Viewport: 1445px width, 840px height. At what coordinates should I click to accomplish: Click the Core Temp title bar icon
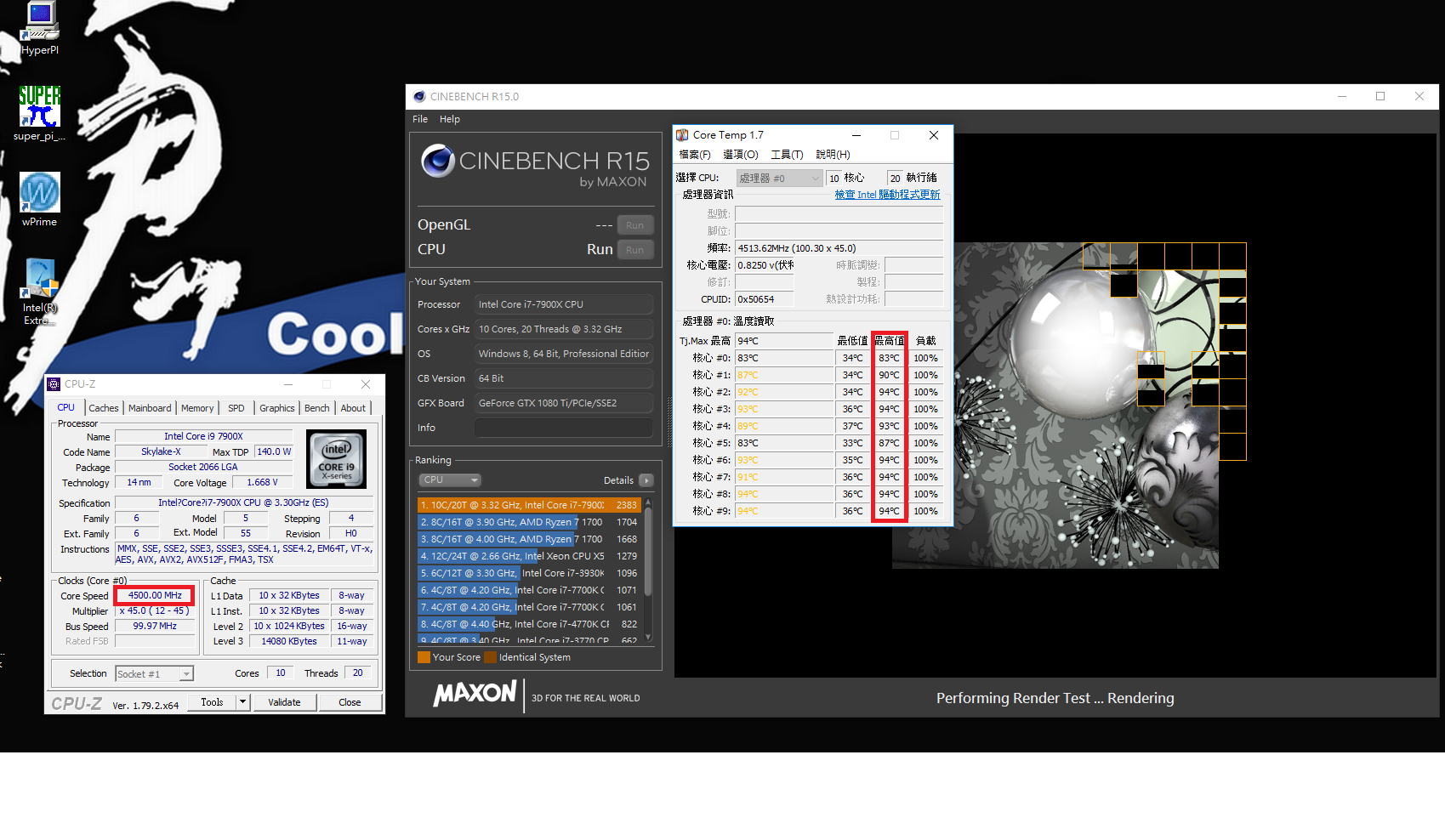pos(682,135)
